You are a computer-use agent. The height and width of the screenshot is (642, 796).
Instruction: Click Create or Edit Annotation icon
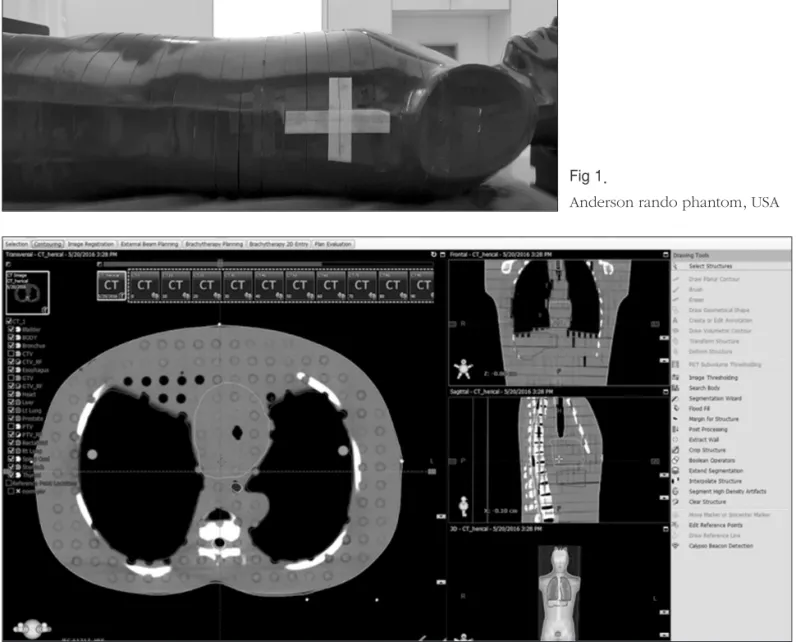[x=676, y=321]
